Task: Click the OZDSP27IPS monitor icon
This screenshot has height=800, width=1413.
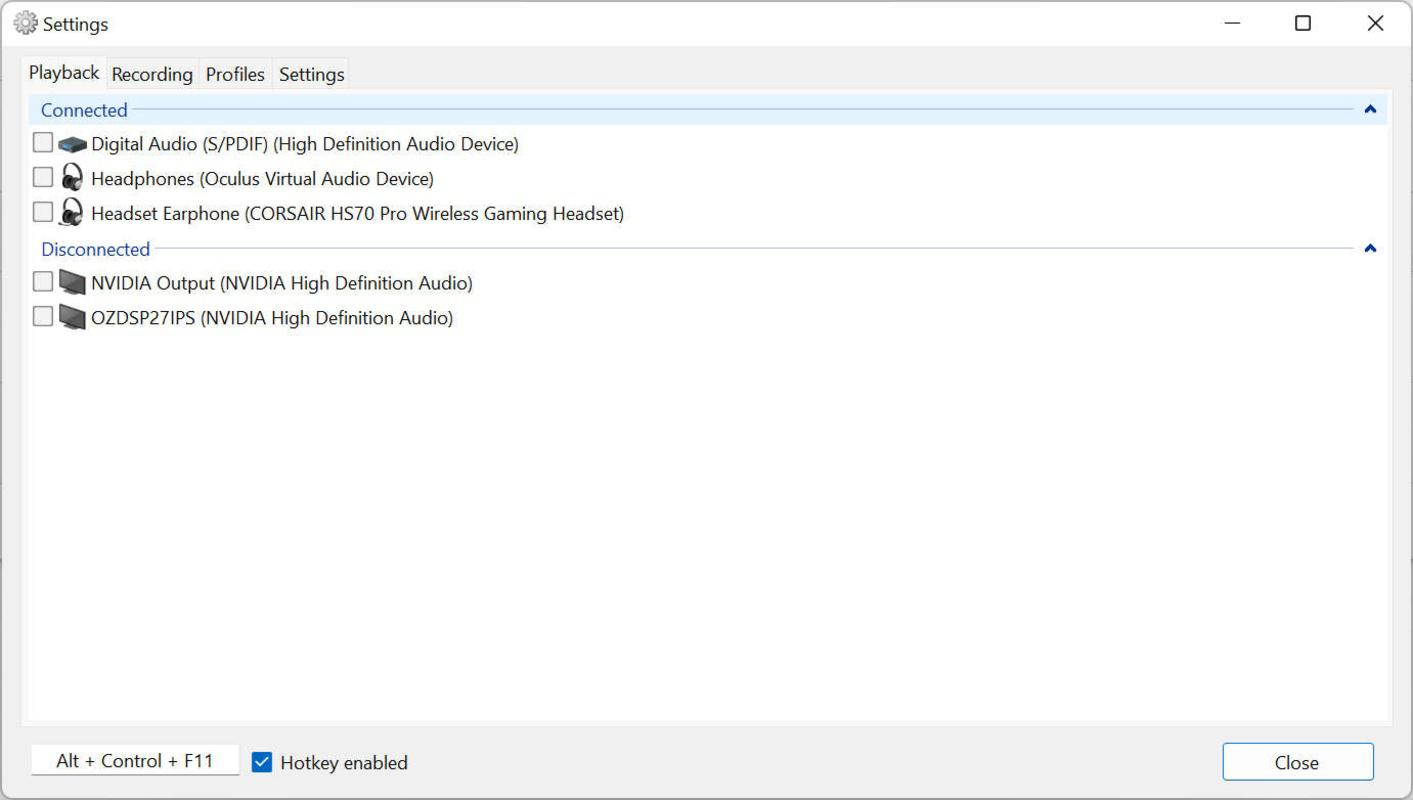Action: click(72, 318)
